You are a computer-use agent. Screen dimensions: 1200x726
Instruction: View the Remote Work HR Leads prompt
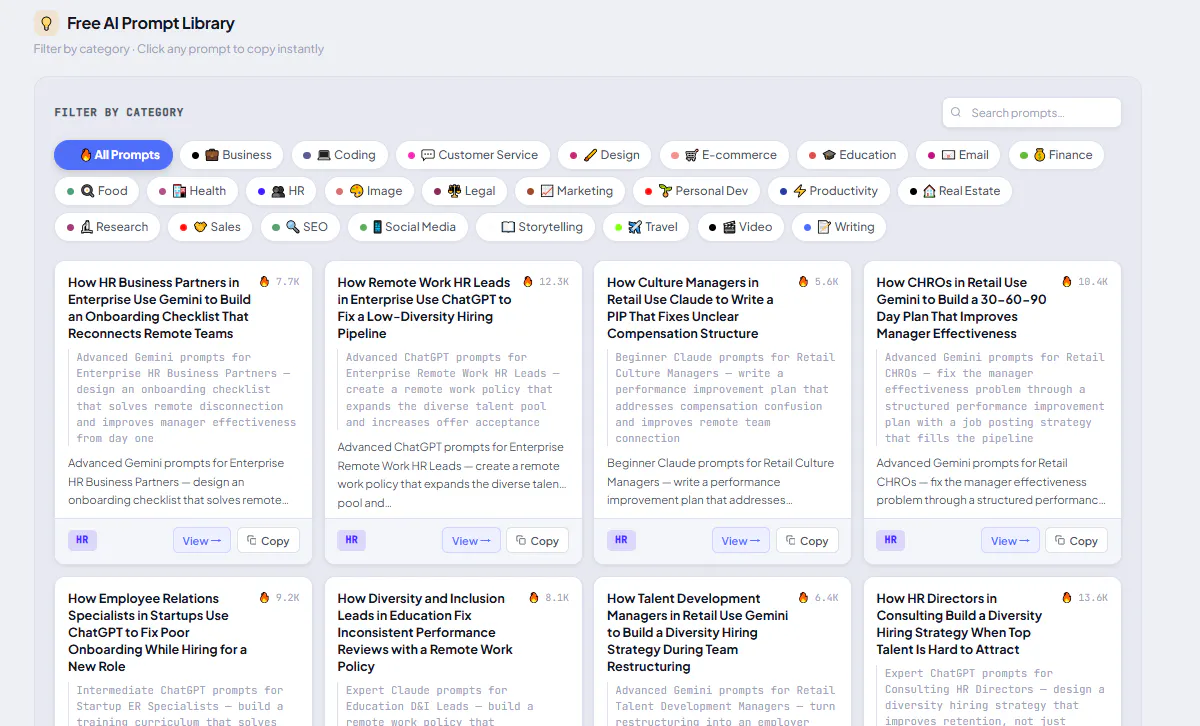(471, 540)
